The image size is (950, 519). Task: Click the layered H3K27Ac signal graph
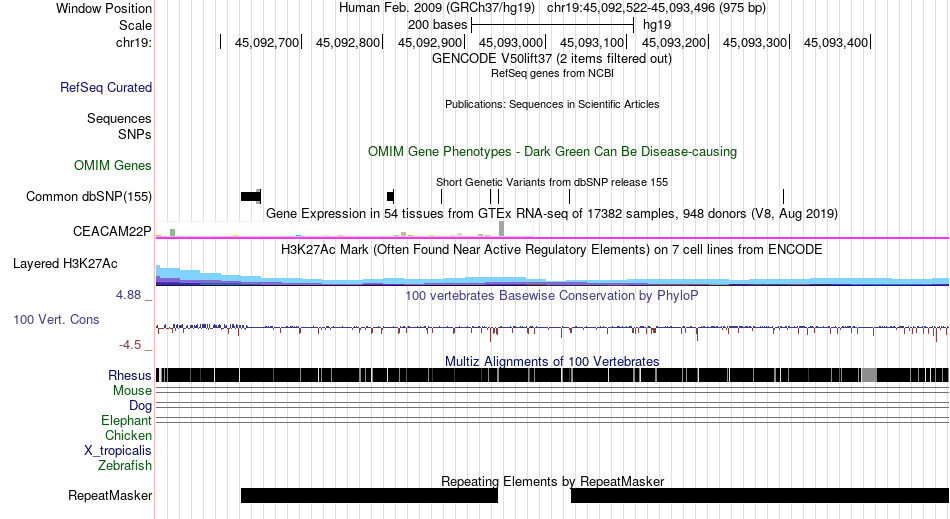coord(552,276)
